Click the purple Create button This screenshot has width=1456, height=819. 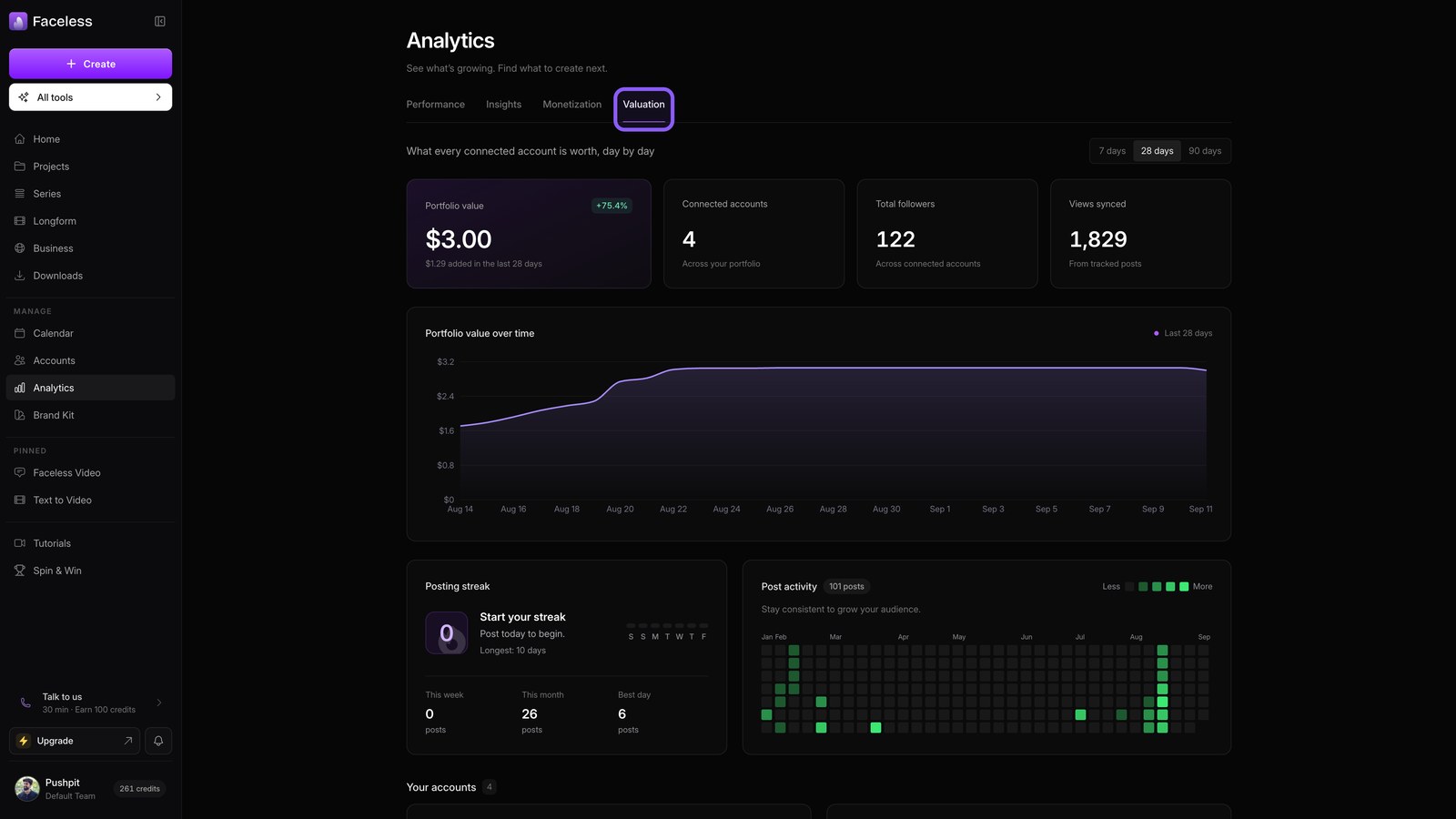point(90,64)
